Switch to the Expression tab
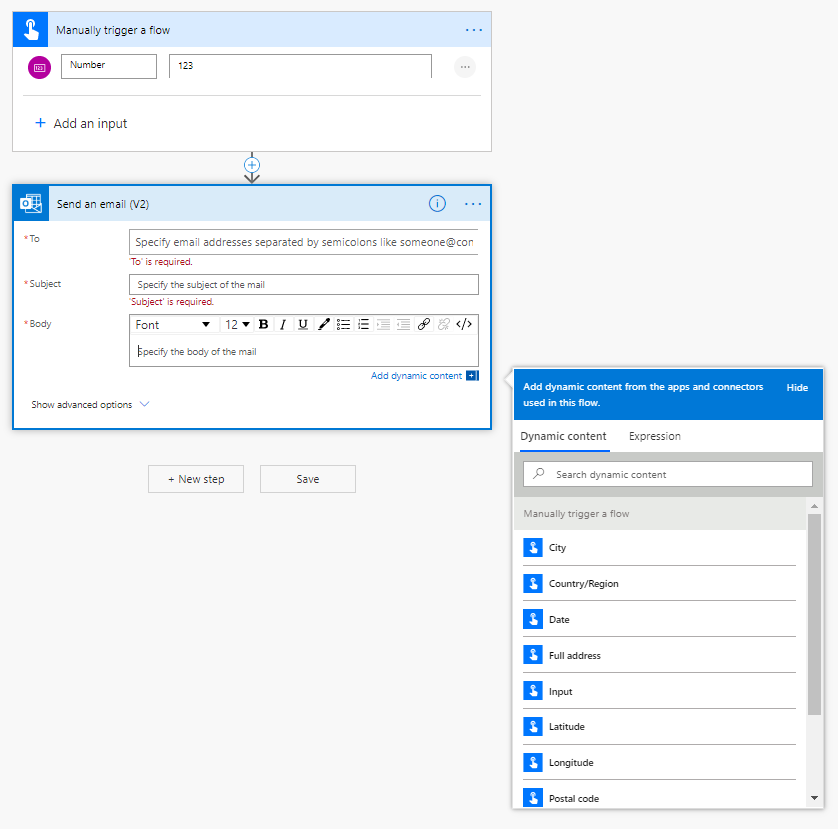The image size is (838, 829). (x=654, y=436)
